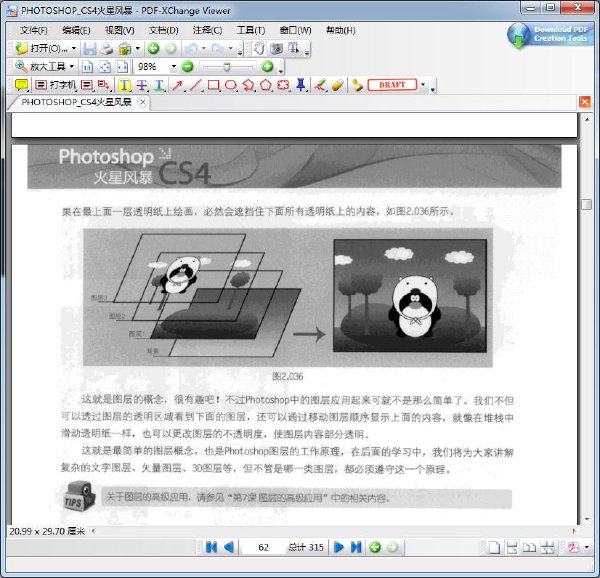The image size is (600, 578).
Task: Close the PHOTOSHOP_CS4火星风暴 tab with its x
Action: 142,102
